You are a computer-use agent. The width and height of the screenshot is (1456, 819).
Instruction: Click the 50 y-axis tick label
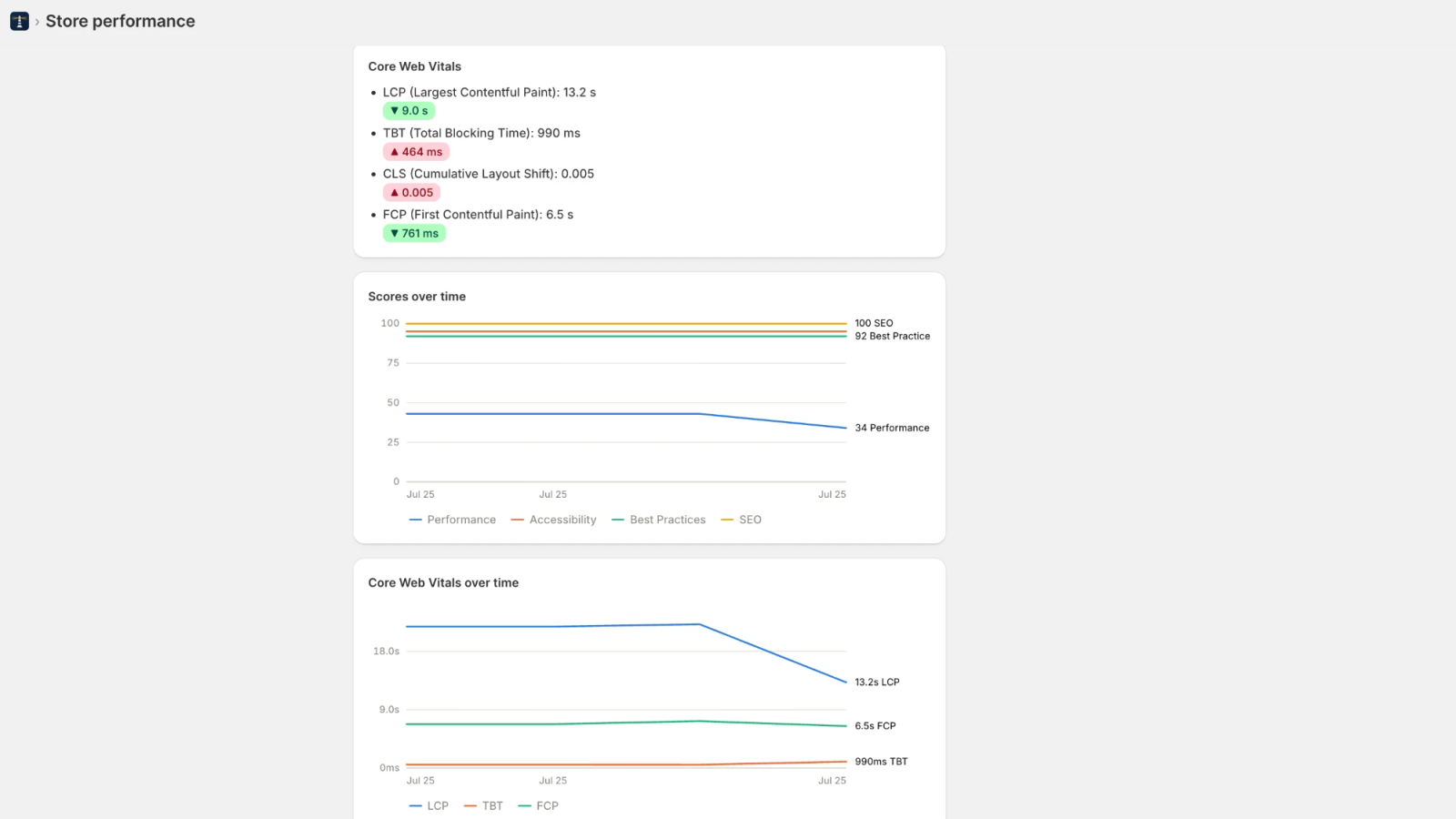393,402
